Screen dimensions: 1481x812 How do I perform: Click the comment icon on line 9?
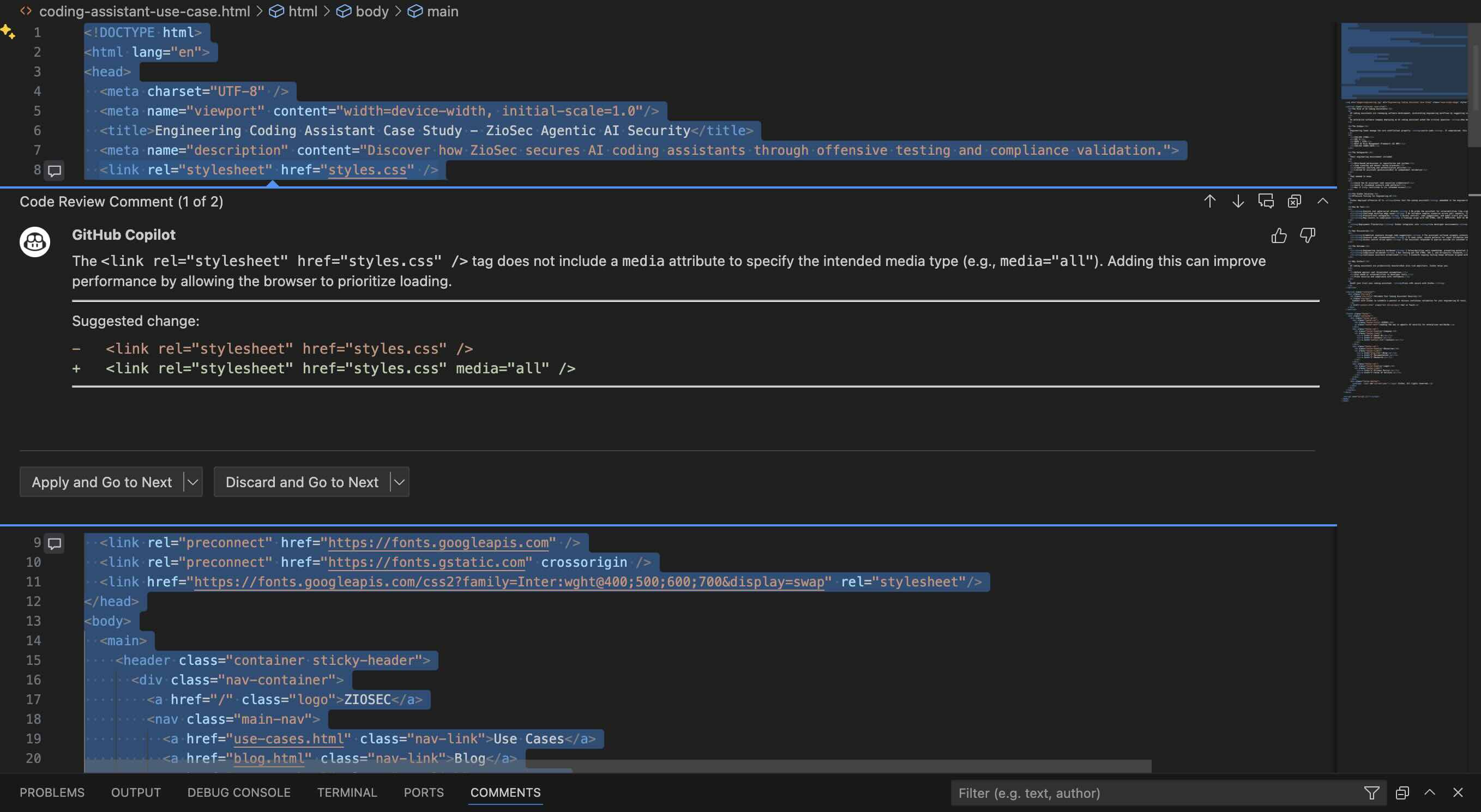tap(55, 543)
